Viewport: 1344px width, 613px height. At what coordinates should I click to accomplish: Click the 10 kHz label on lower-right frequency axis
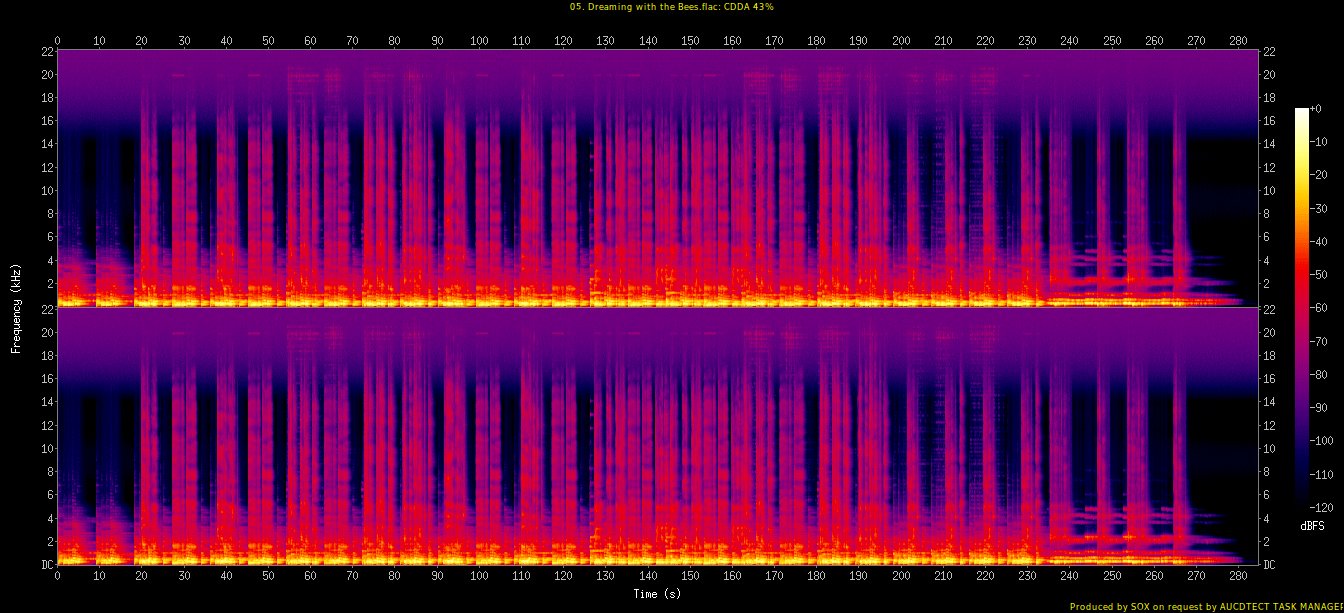1272,448
